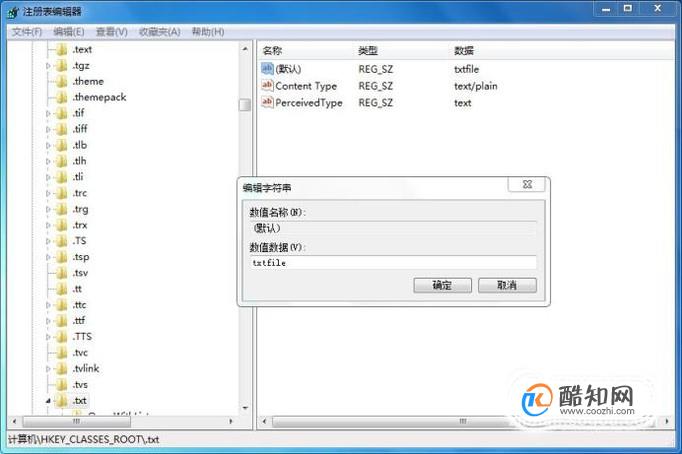Click tree pane scroll up arrow
682x454 pixels.
coord(245,49)
